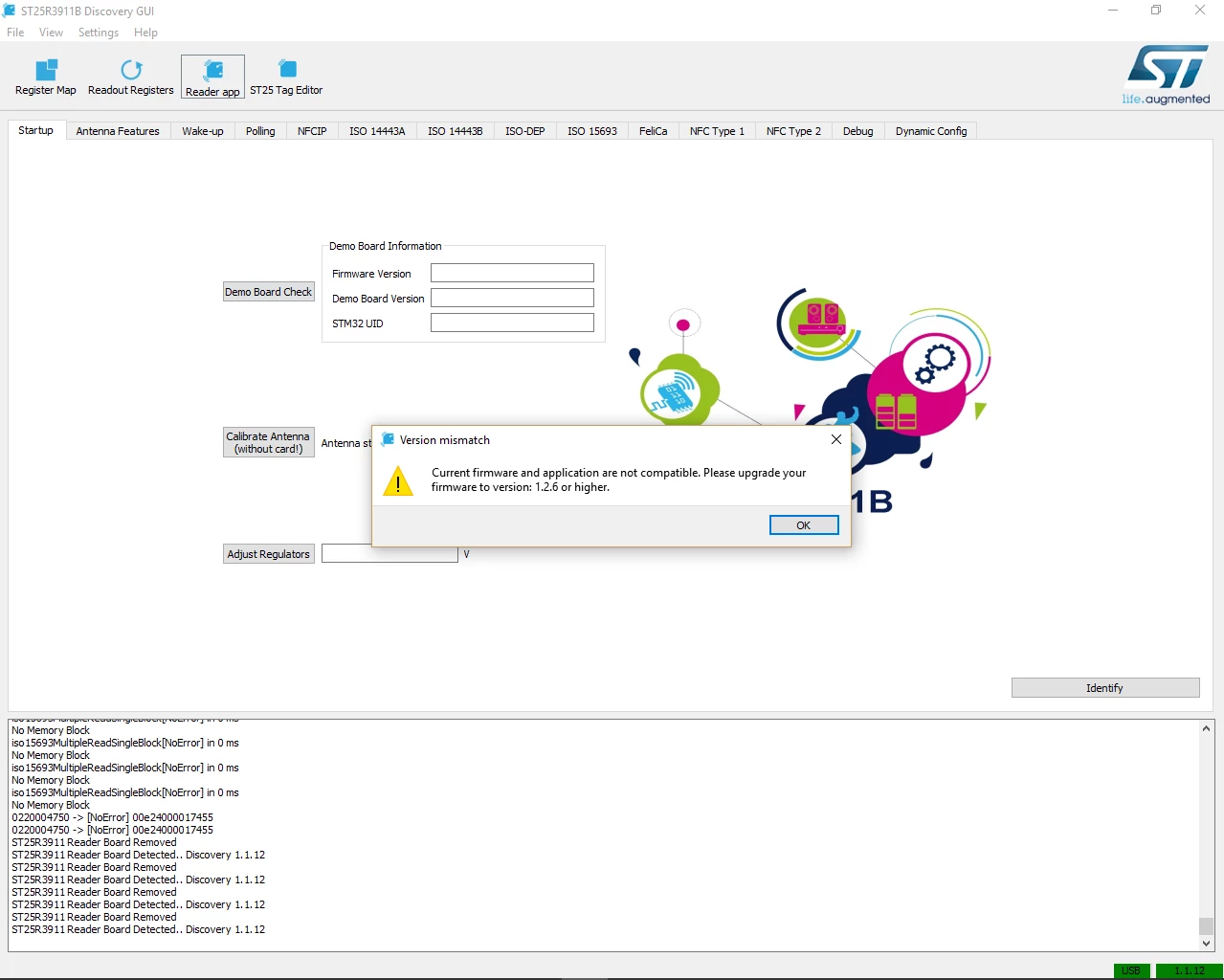Screen dimensions: 1224x980
Task: Switch to the ISO 14443A tab
Action: pos(377,131)
